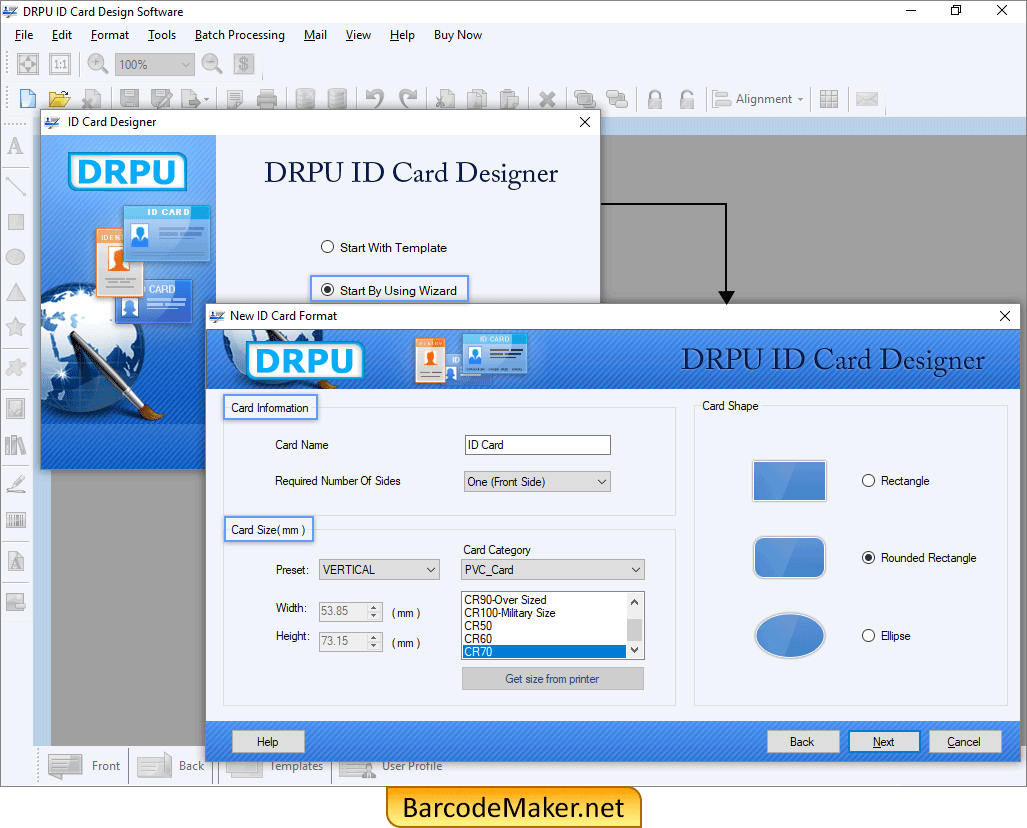Click the Redo arrow icon

[407, 99]
